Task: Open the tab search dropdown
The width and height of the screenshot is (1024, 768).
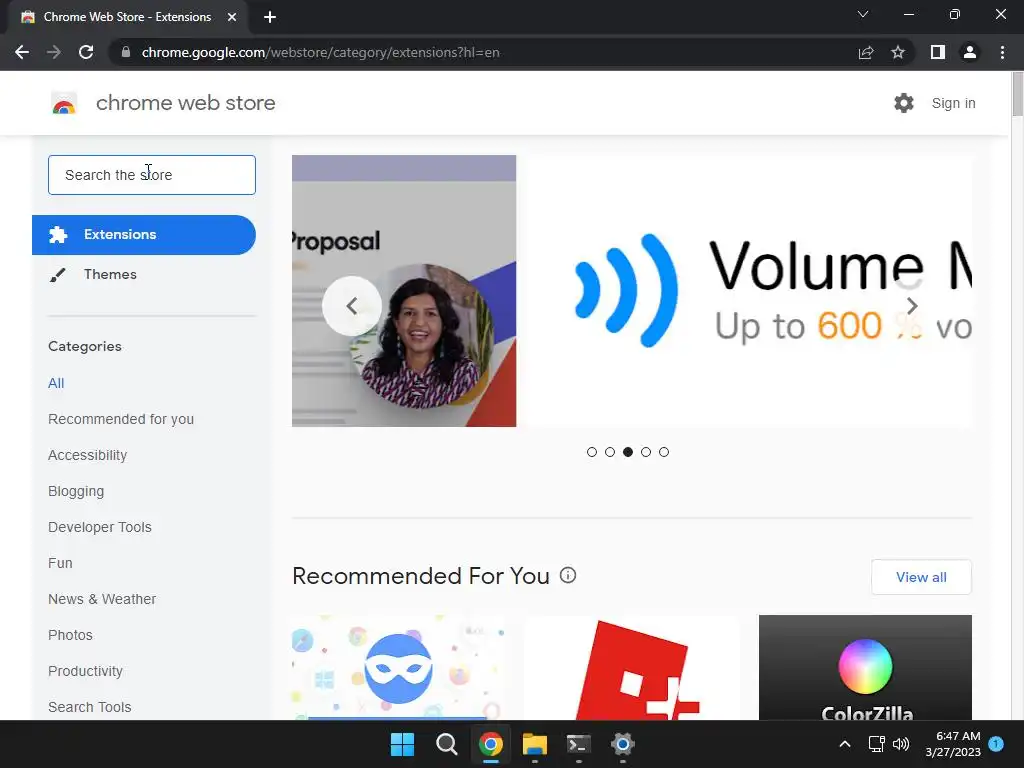Action: click(x=863, y=14)
